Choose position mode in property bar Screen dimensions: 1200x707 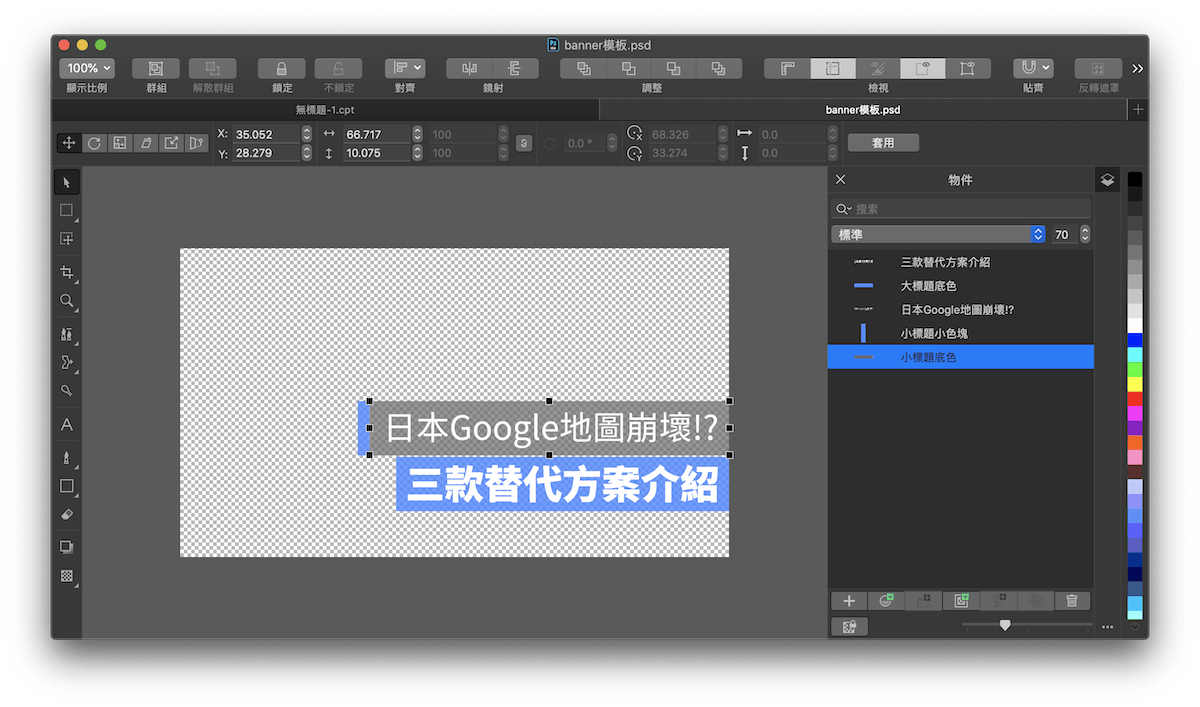[x=69, y=143]
